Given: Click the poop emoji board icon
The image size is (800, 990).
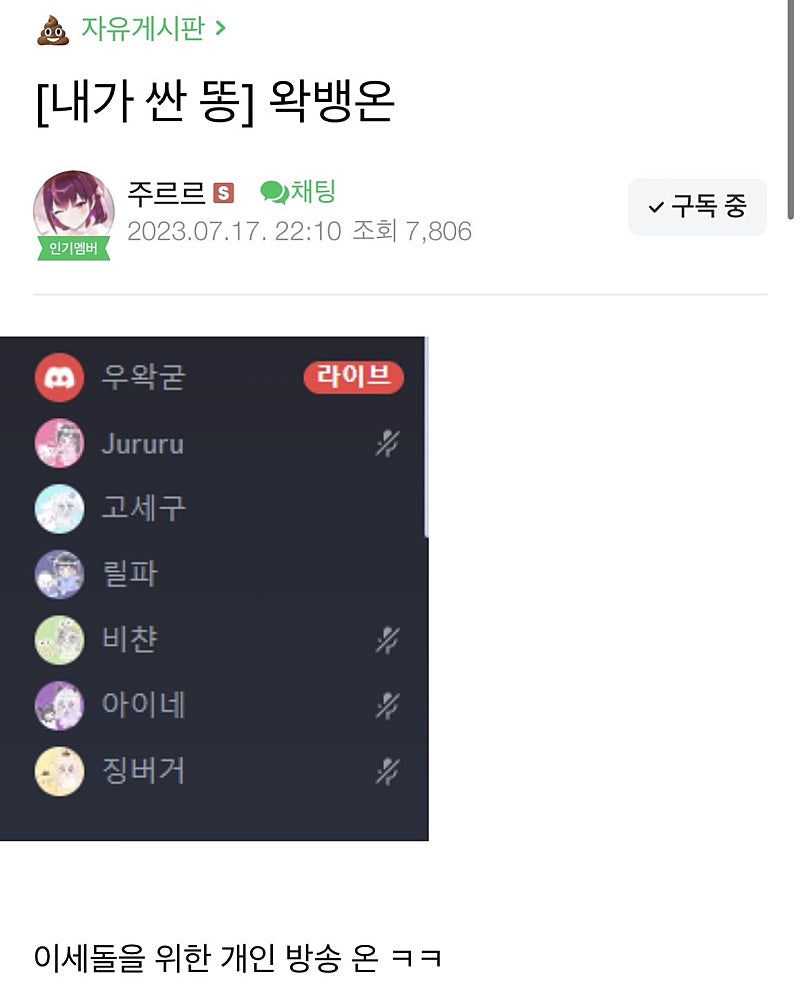Looking at the screenshot, I should [x=52, y=30].
